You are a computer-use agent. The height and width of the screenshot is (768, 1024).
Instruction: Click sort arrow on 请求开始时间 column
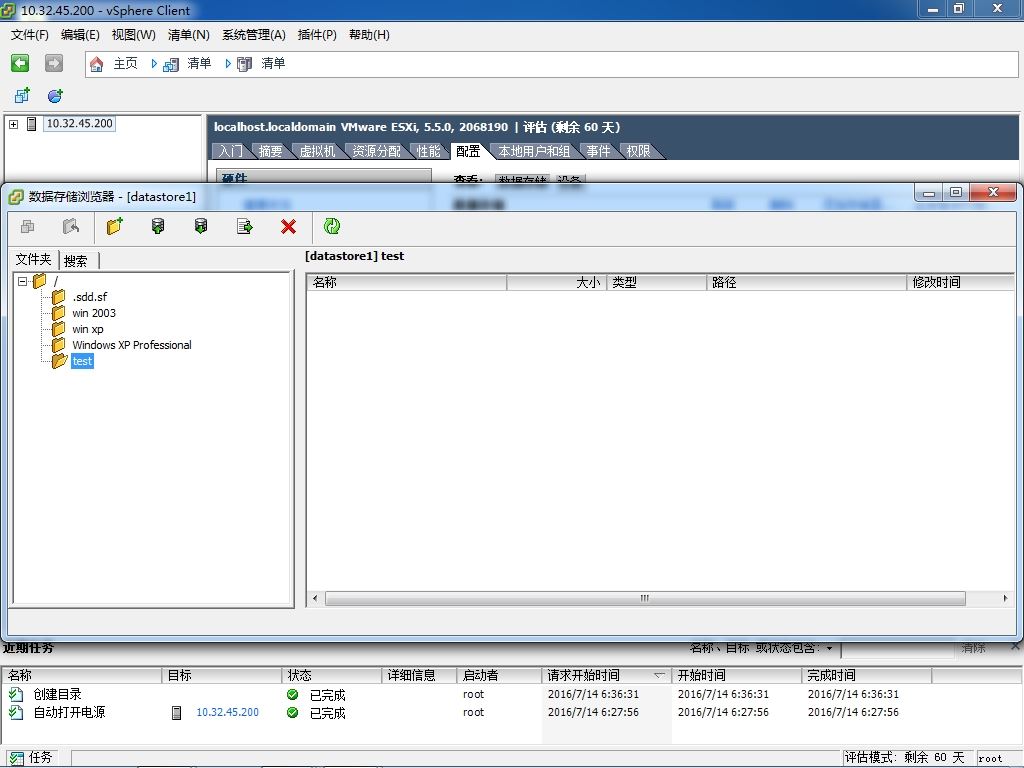point(660,675)
